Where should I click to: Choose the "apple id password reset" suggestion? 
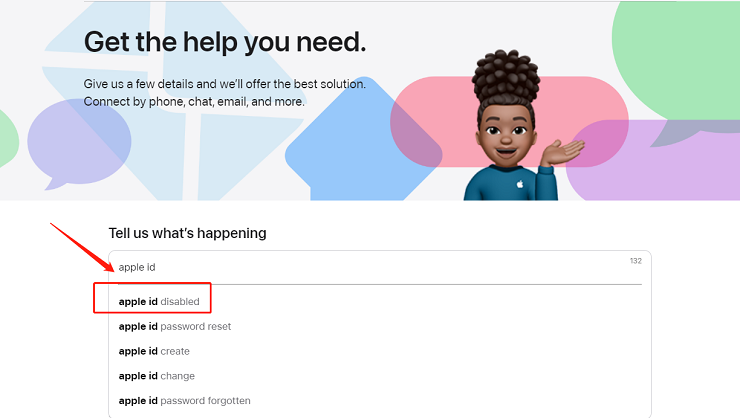(x=175, y=326)
